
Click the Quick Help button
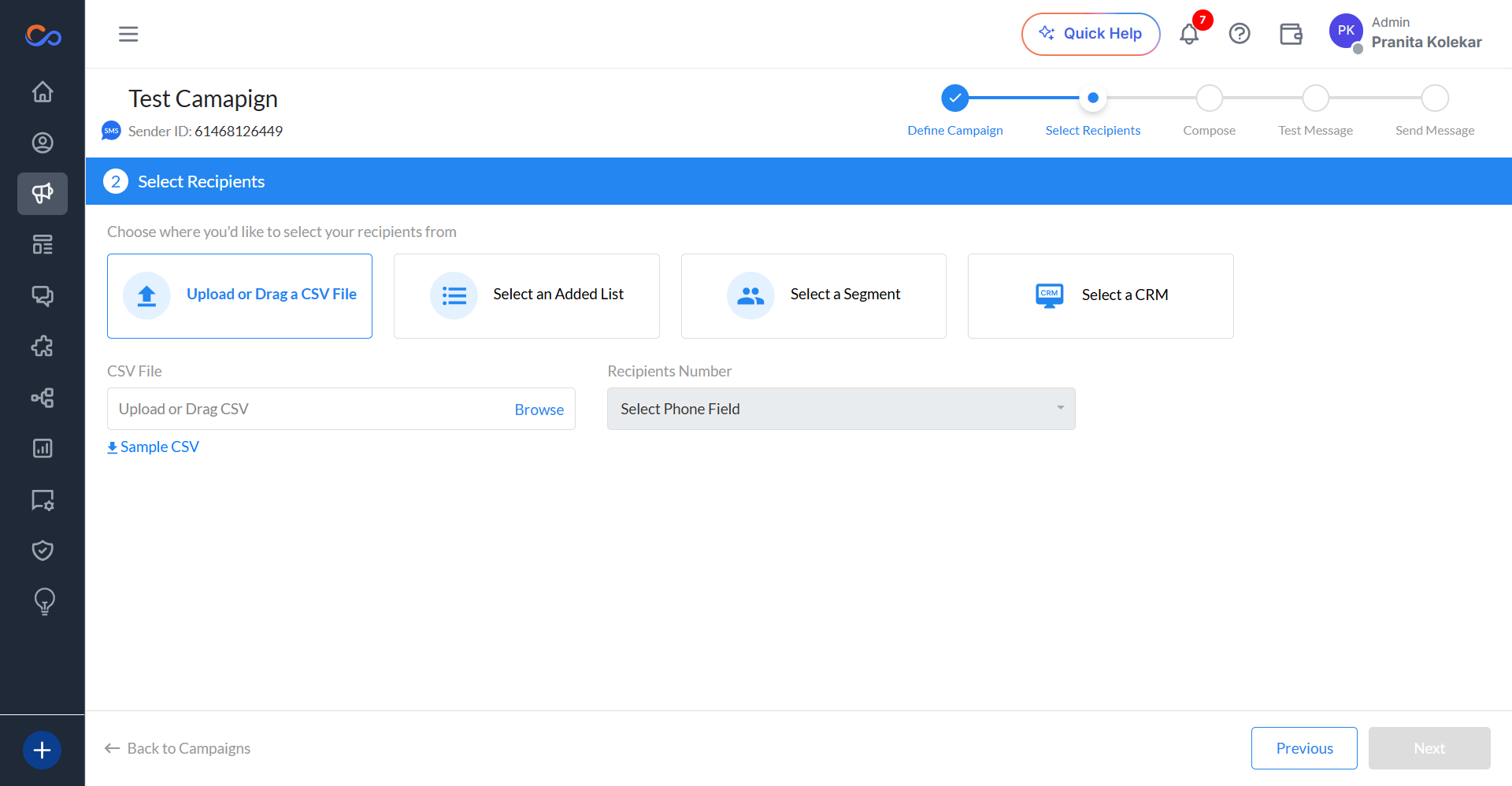click(1091, 34)
